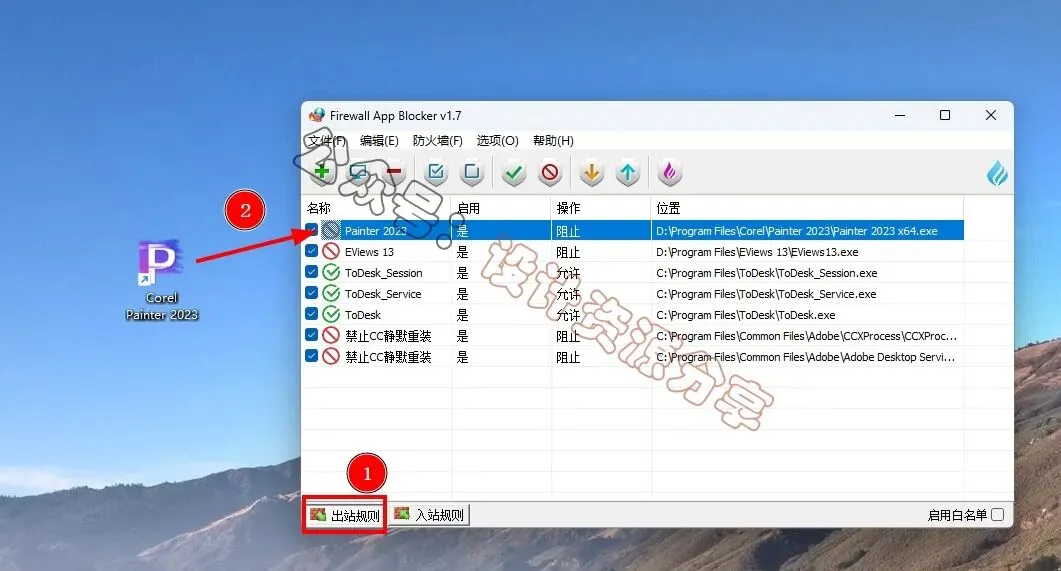This screenshot has width=1061, height=571.
Task: Click the Enable checked-box toolbar icon
Action: click(x=436, y=173)
